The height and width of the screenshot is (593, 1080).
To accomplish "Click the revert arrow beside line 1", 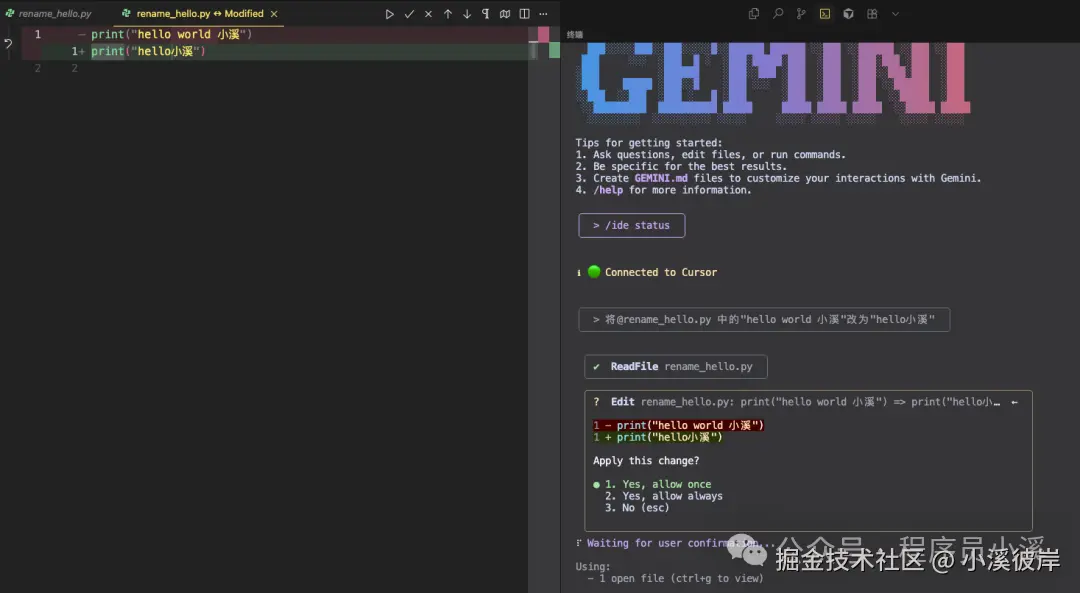I will 8,43.
